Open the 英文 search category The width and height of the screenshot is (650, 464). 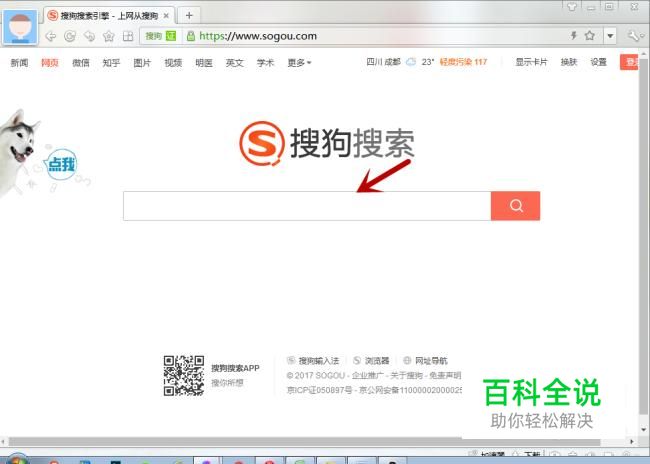235,63
